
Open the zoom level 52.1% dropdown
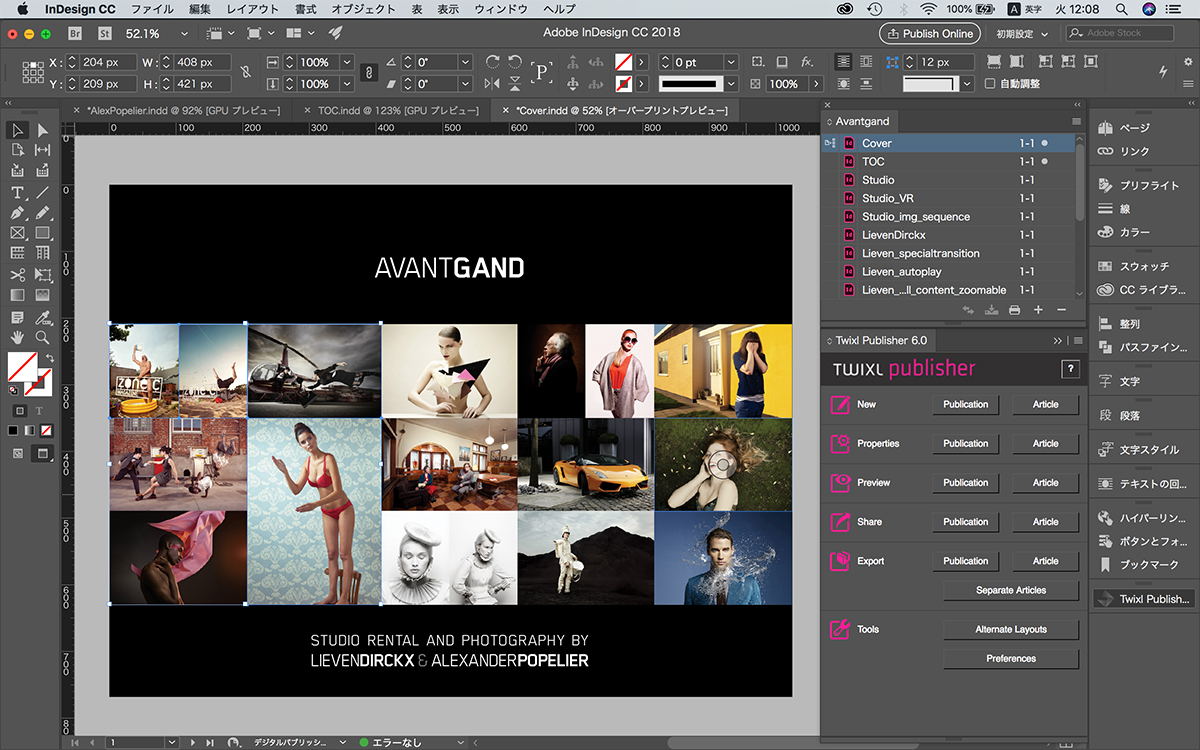pyautogui.click(x=182, y=33)
